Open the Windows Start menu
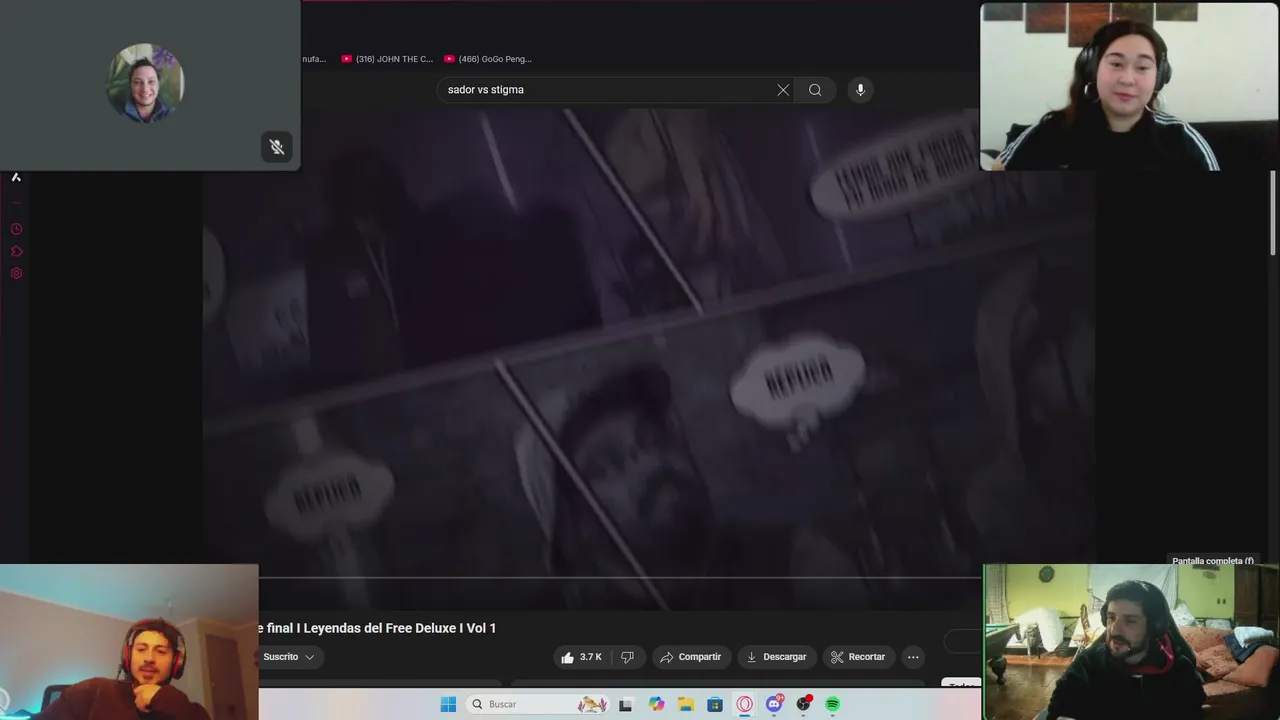This screenshot has height=720, width=1280. (448, 704)
